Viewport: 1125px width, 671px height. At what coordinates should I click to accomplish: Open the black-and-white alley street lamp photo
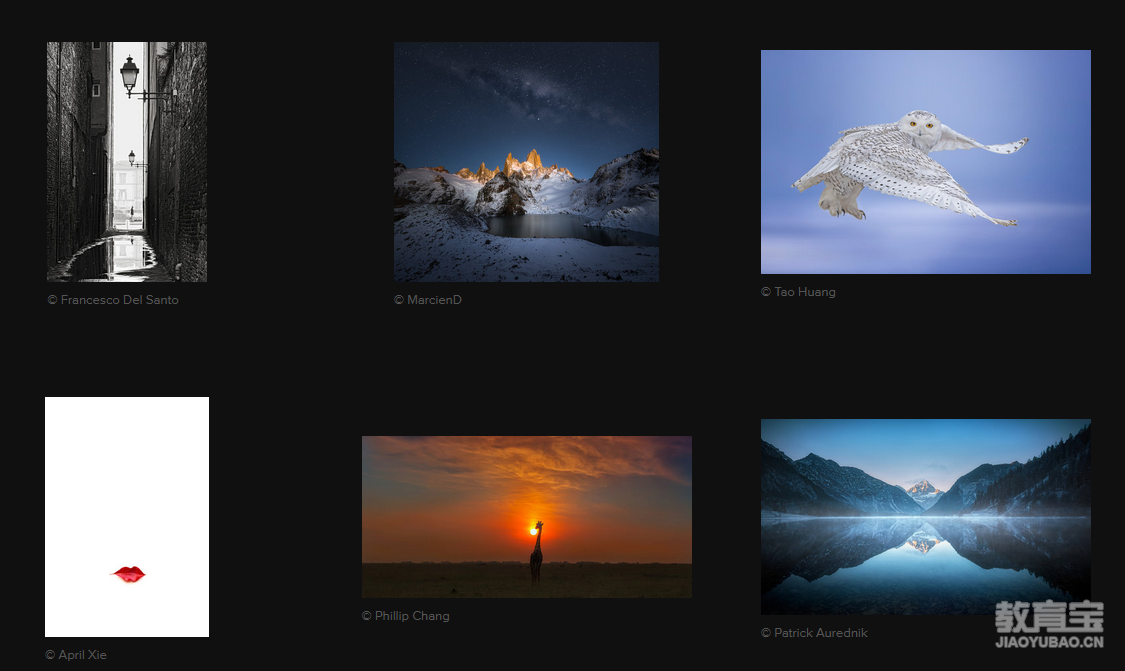tap(127, 161)
